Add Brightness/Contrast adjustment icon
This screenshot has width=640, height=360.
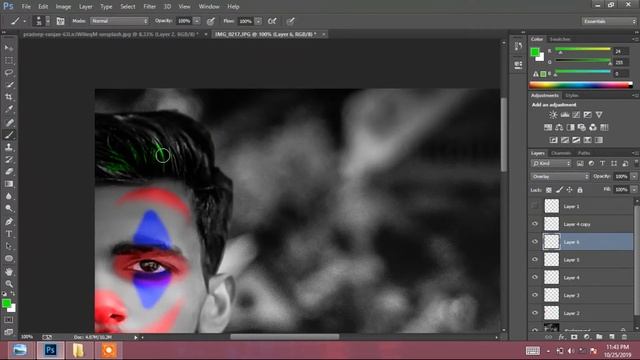coord(553,115)
